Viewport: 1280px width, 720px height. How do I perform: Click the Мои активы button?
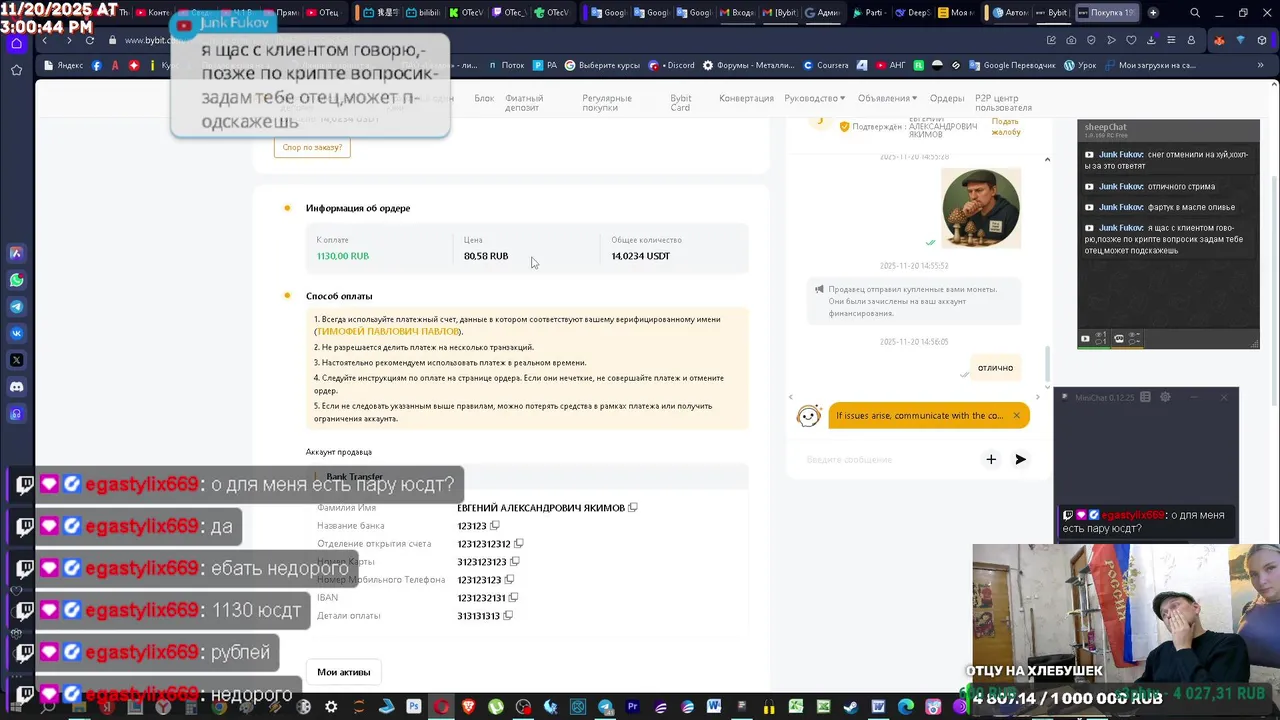(343, 672)
